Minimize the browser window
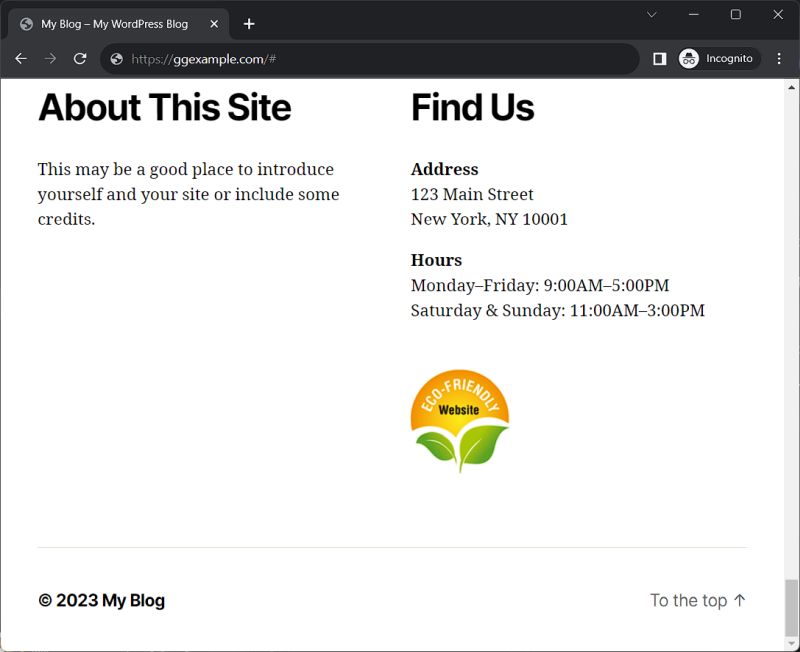Screen dimensions: 800x652 click(693, 14)
